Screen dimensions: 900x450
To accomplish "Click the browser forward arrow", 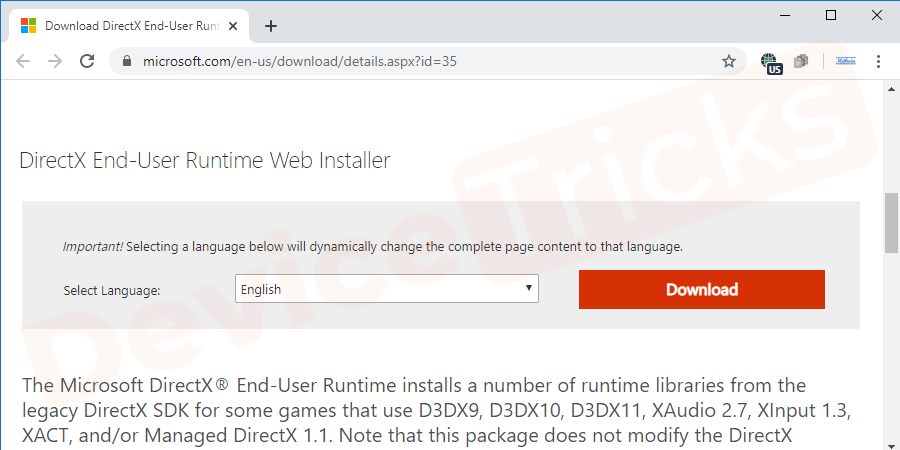I will pos(55,61).
